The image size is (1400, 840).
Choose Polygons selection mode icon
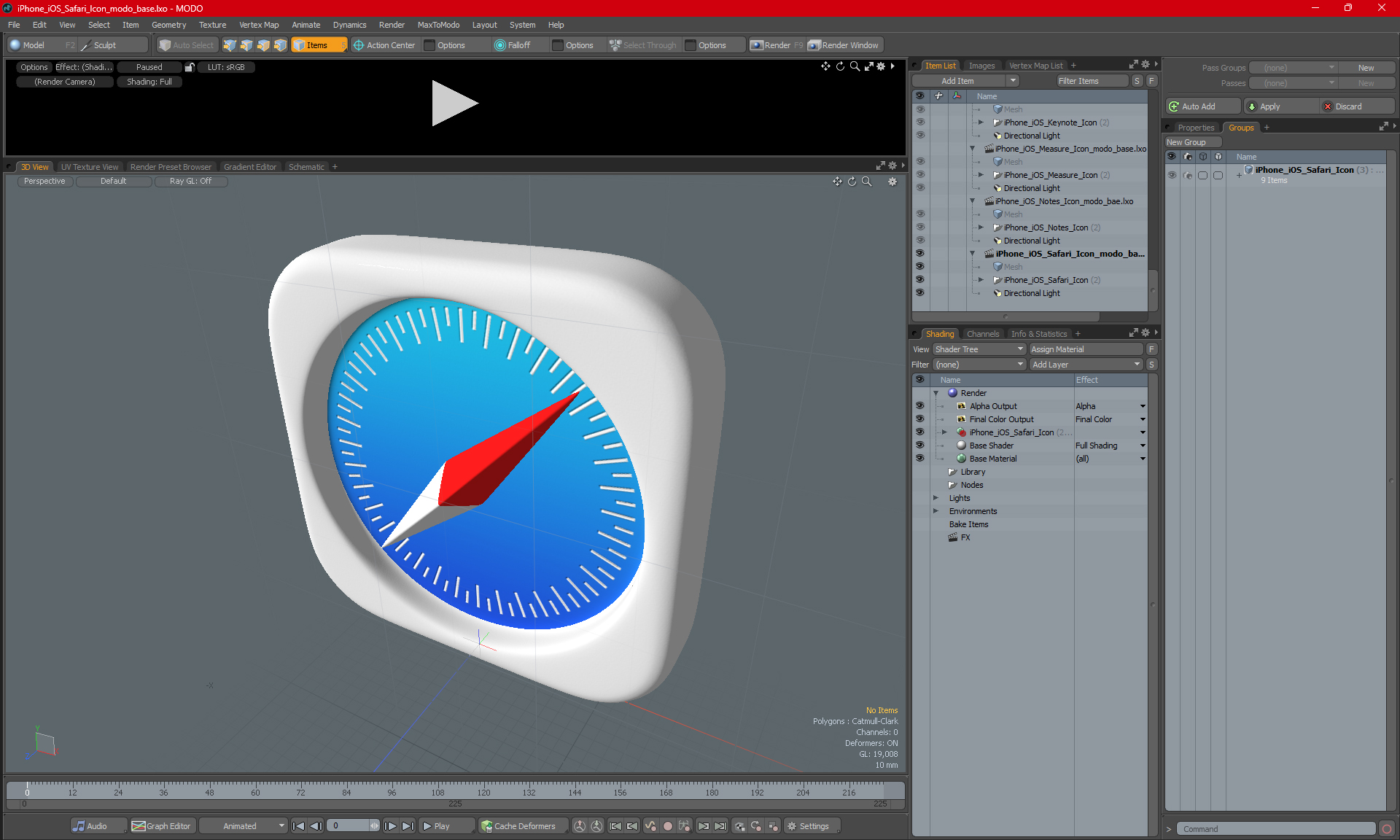tap(263, 45)
